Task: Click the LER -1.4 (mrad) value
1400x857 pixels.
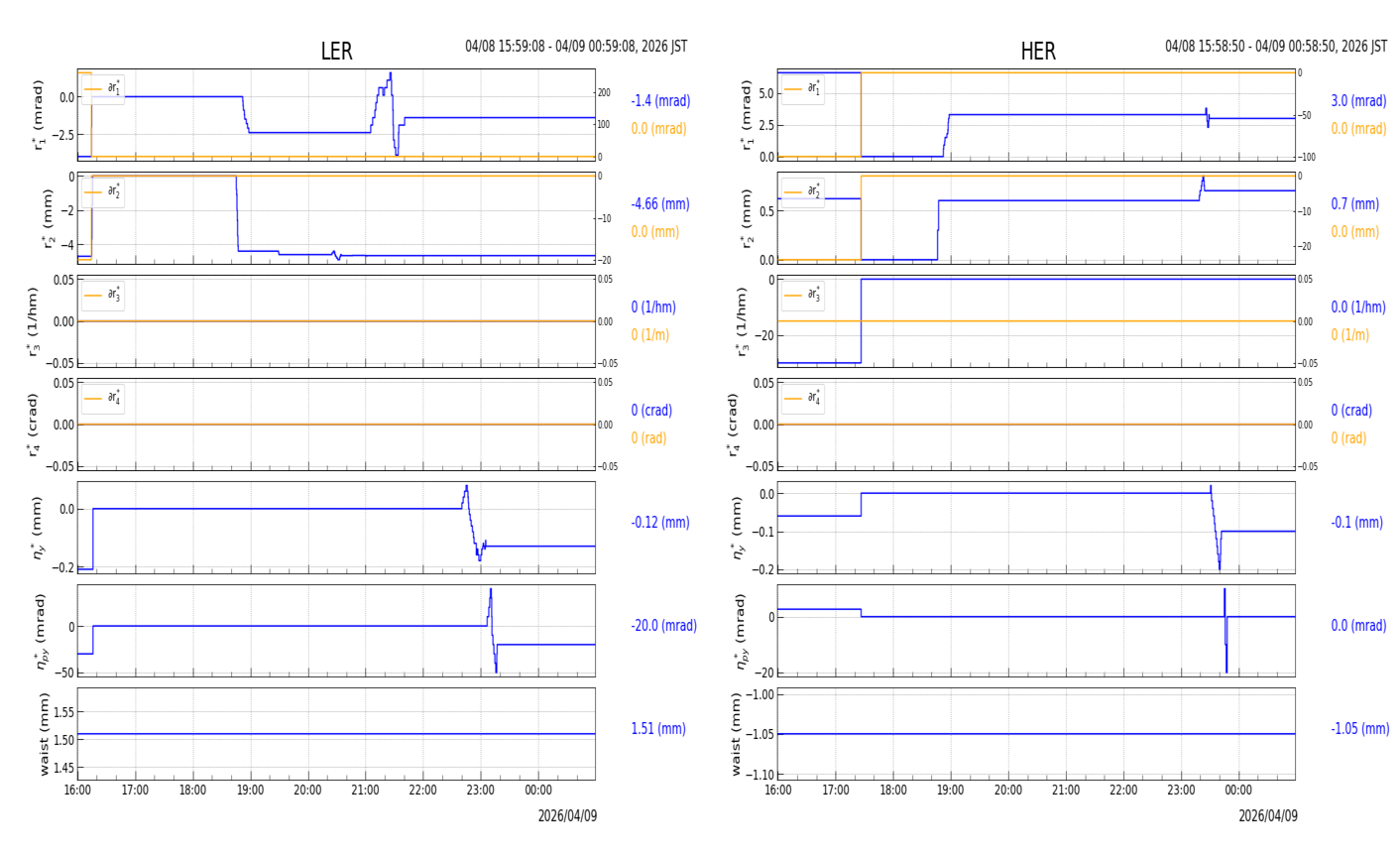Action: tap(660, 101)
